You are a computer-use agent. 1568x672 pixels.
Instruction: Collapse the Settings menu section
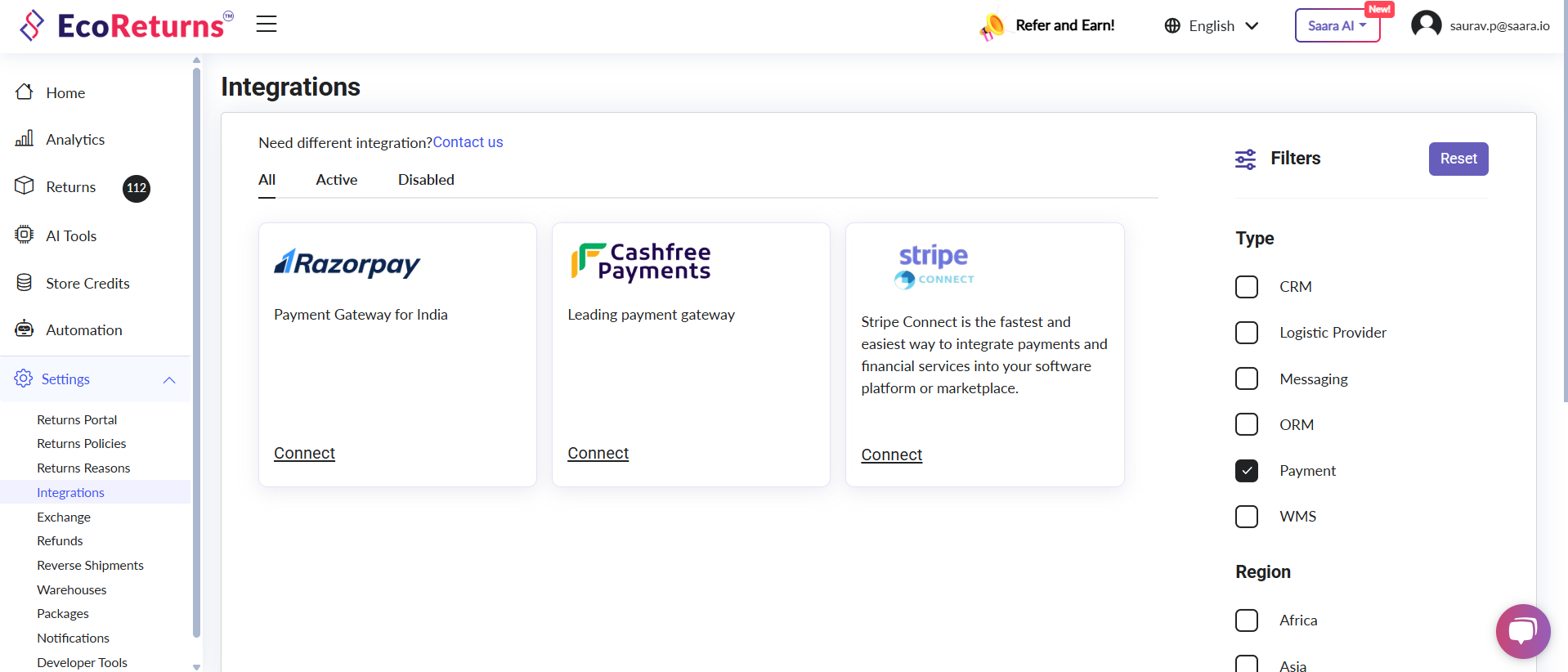click(x=169, y=379)
